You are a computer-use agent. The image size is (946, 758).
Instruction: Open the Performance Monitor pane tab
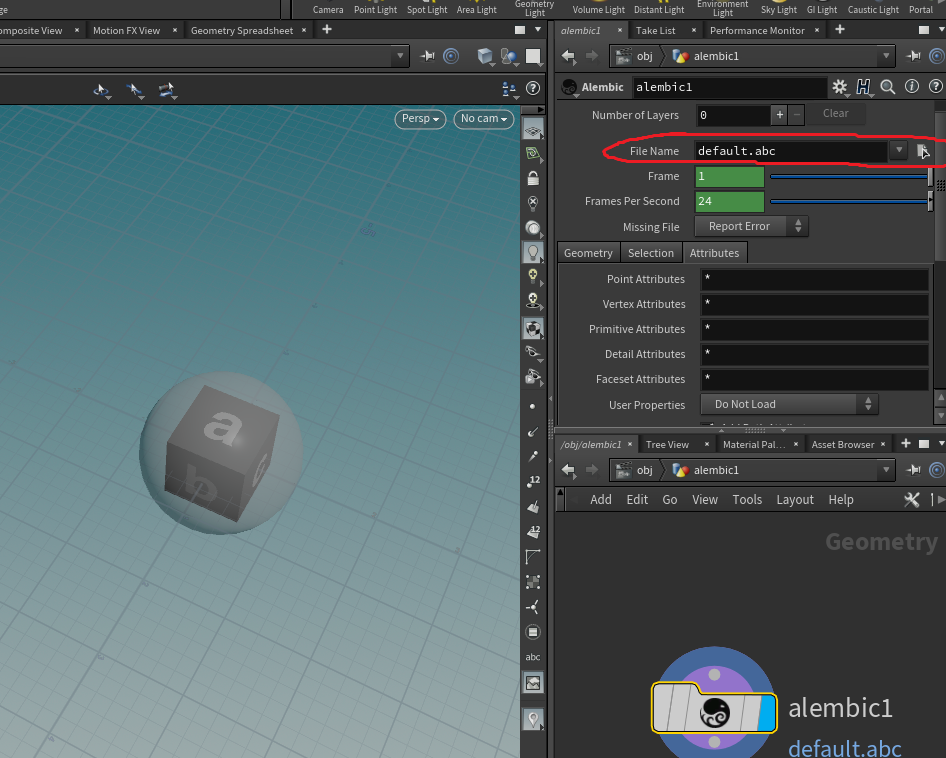[757, 31]
